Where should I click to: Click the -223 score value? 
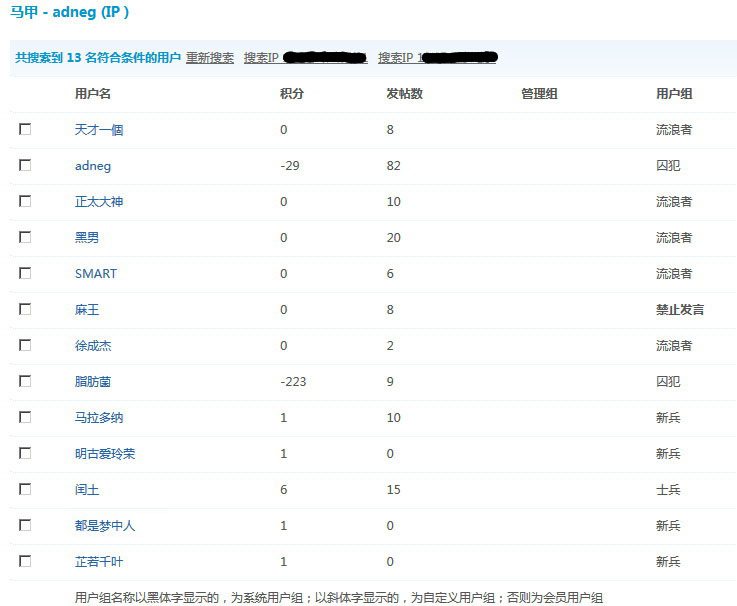tap(293, 382)
